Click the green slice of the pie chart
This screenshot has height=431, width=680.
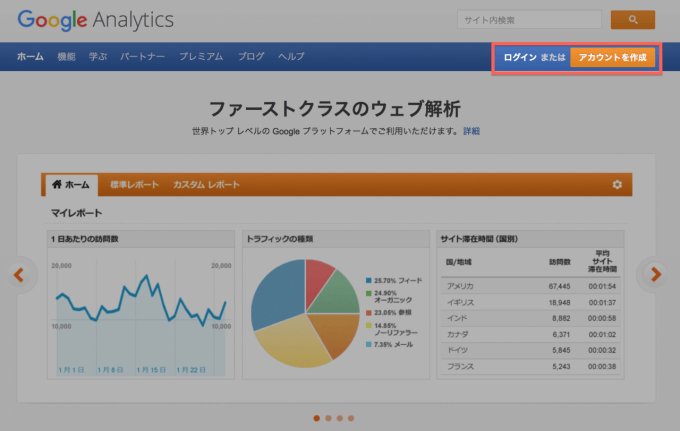pos(338,295)
